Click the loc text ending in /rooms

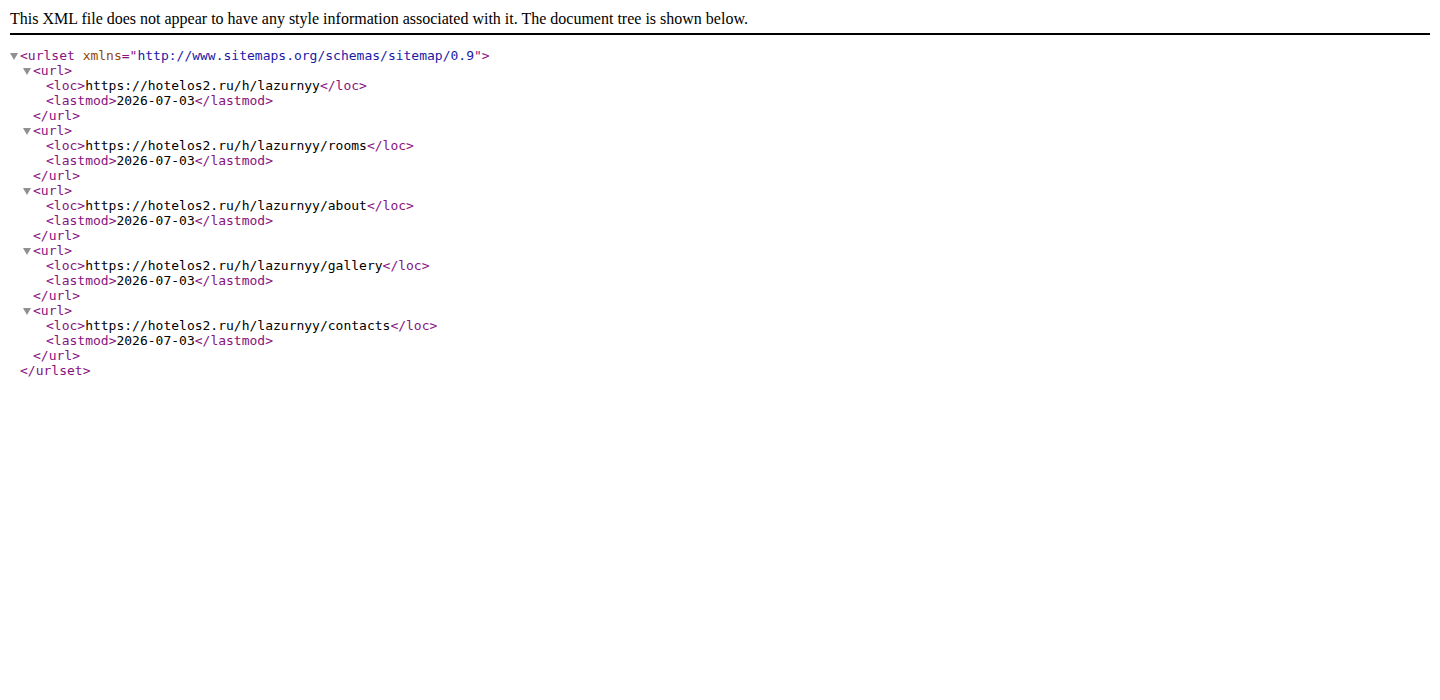click(226, 146)
